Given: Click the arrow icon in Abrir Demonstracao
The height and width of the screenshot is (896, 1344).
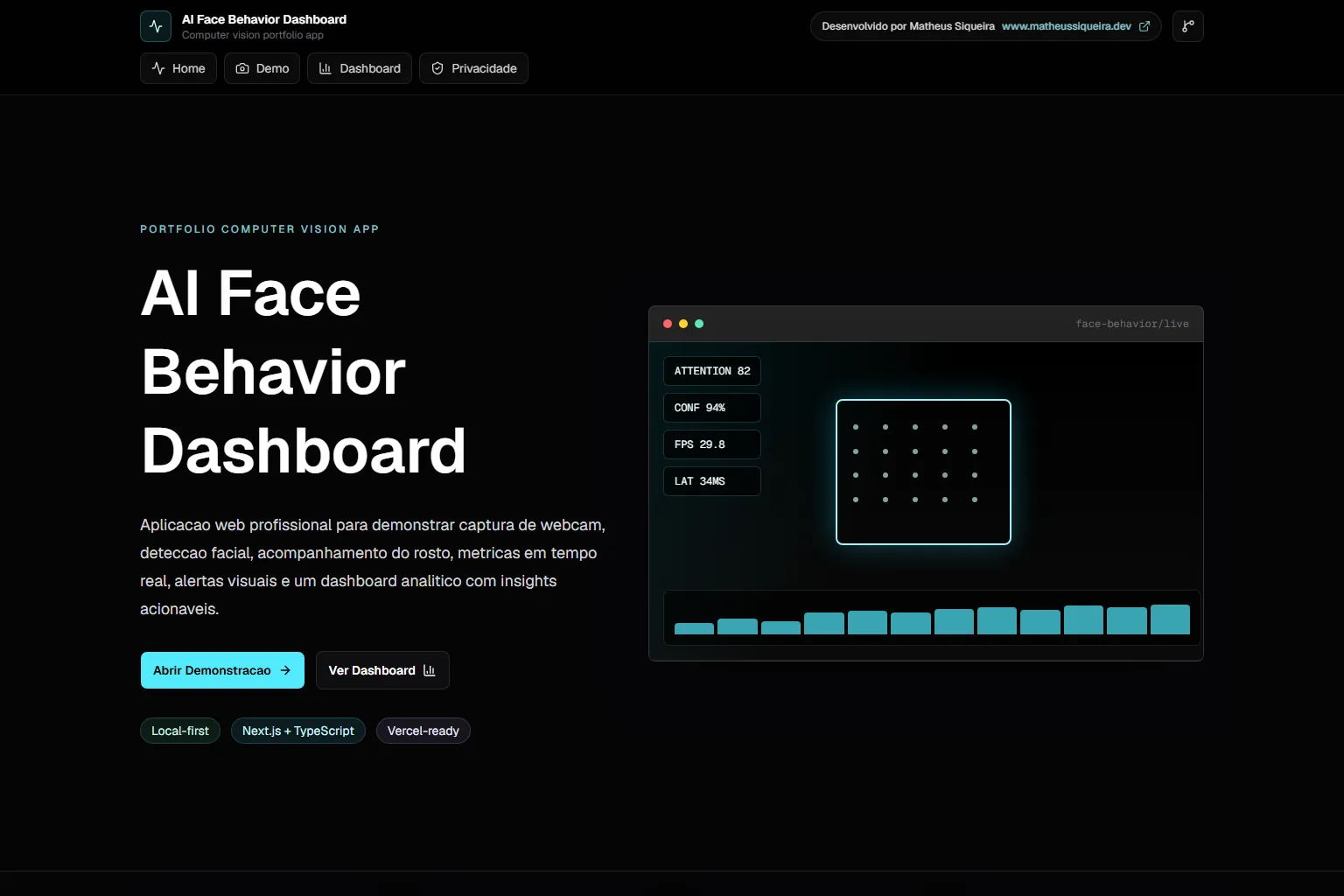Looking at the screenshot, I should tap(285, 670).
